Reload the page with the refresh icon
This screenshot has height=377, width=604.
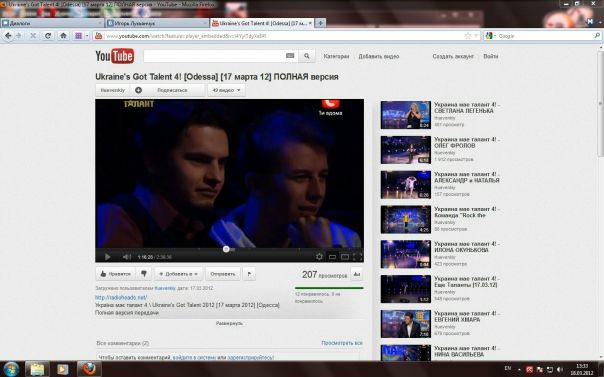click(48, 35)
